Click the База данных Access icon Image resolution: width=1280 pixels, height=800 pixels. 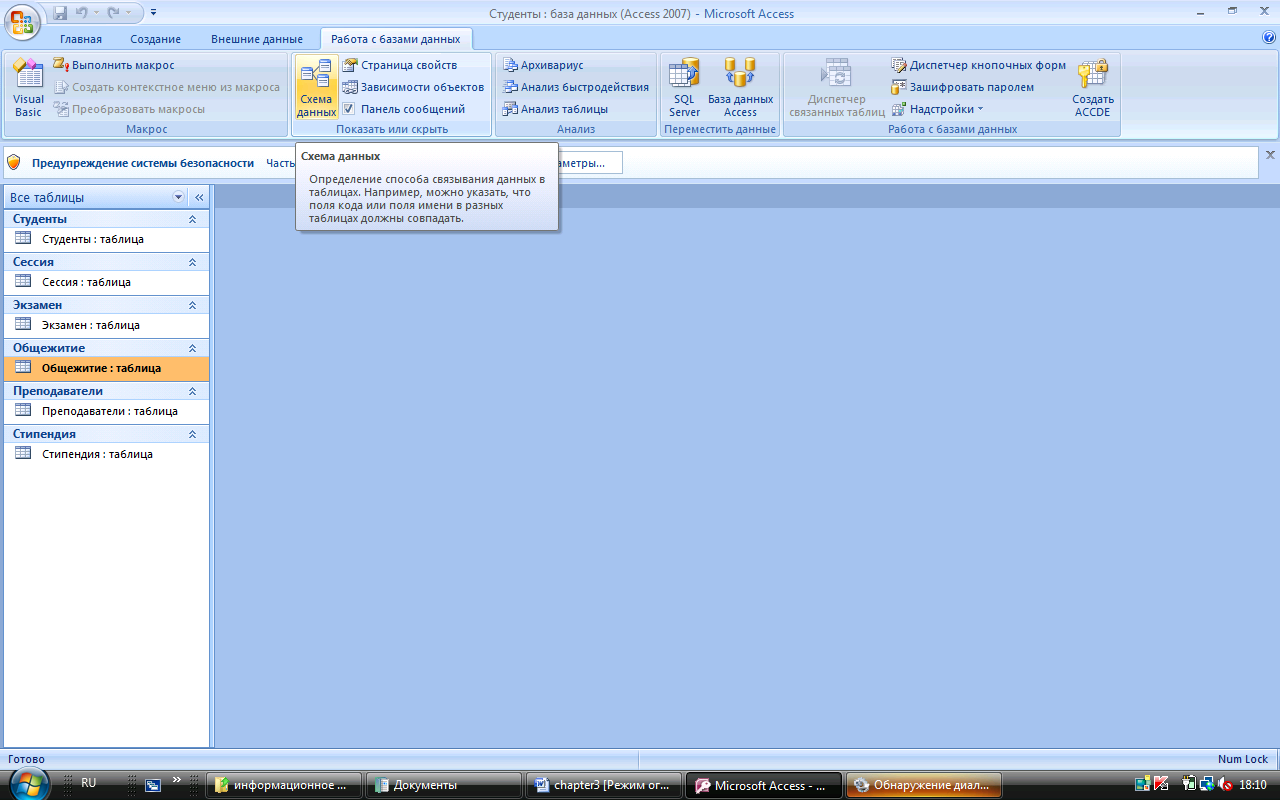740,90
